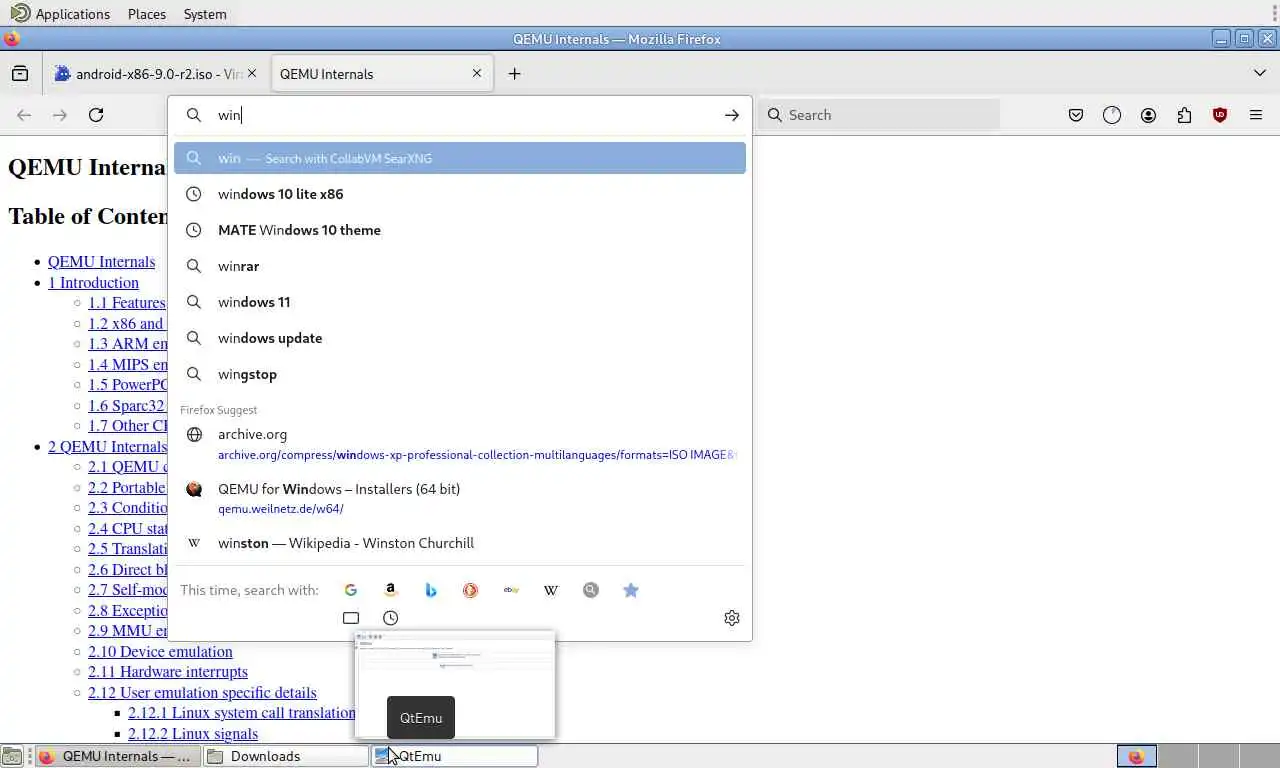The height and width of the screenshot is (768, 1280).
Task: Choose 'MATE Windows 10 theme' suggestion
Action: [x=460, y=230]
